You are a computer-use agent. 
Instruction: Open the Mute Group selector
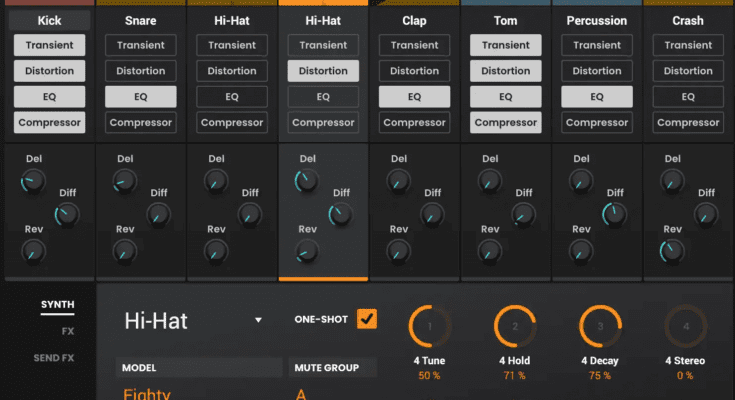(332, 393)
